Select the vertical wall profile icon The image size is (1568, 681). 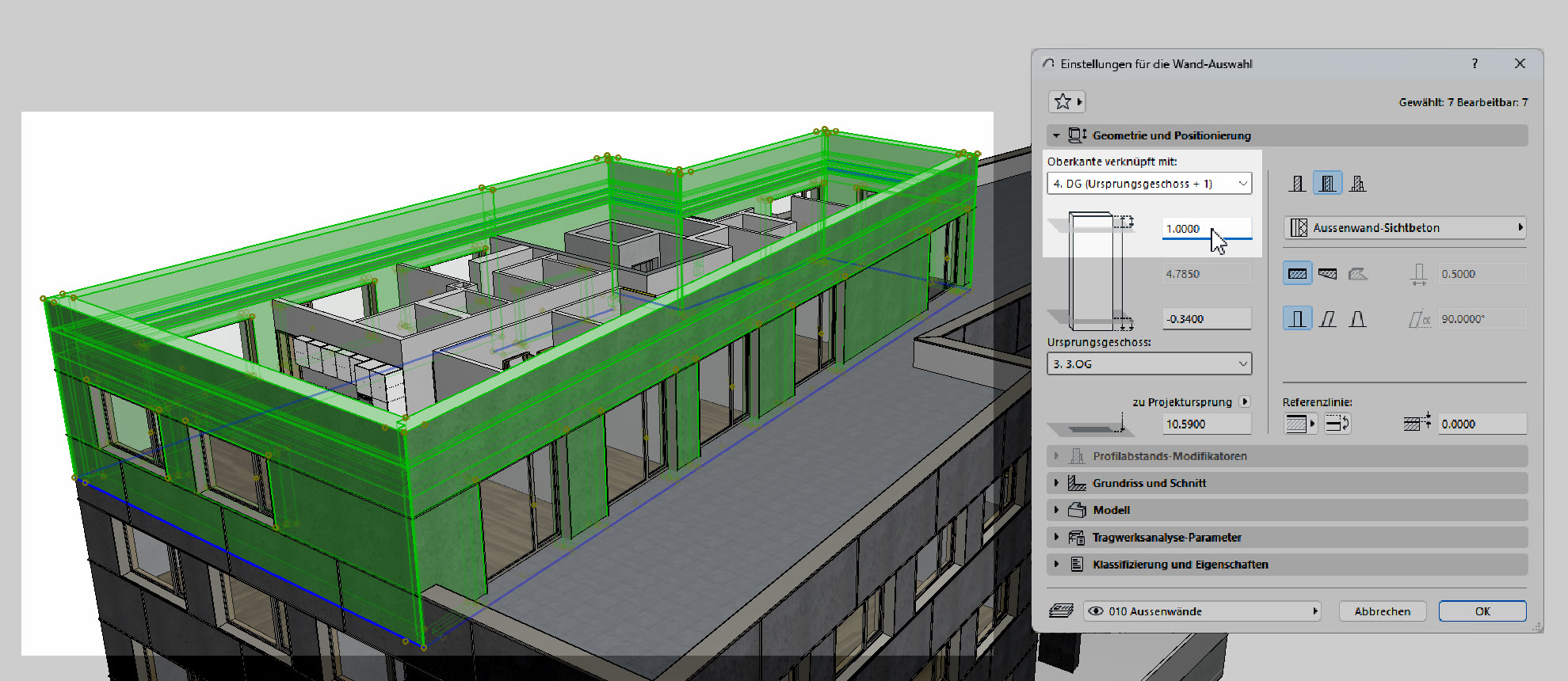(1297, 319)
